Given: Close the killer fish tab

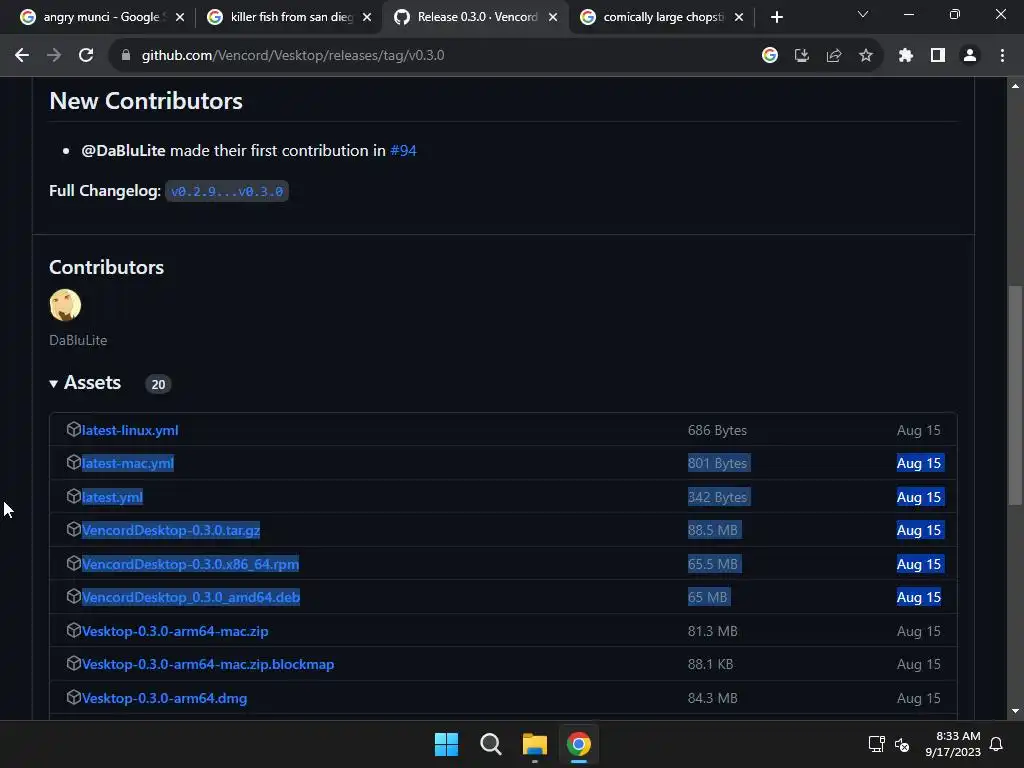Looking at the screenshot, I should pos(367,17).
